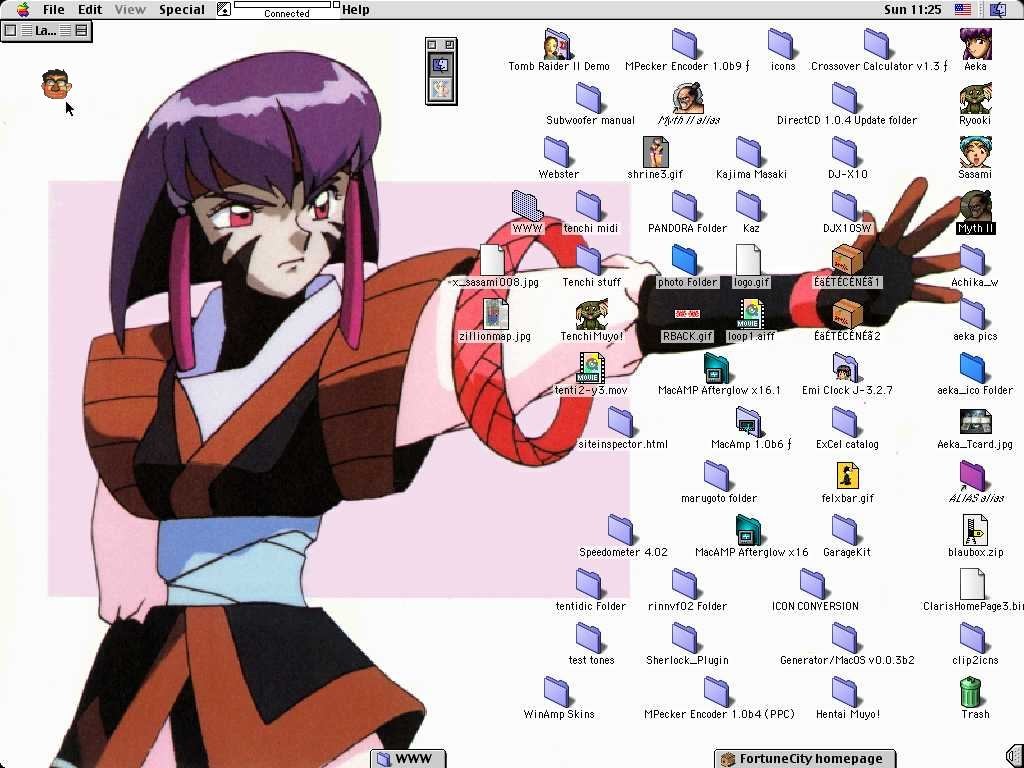Click the Trash icon
The image size is (1024, 768).
click(x=971, y=692)
